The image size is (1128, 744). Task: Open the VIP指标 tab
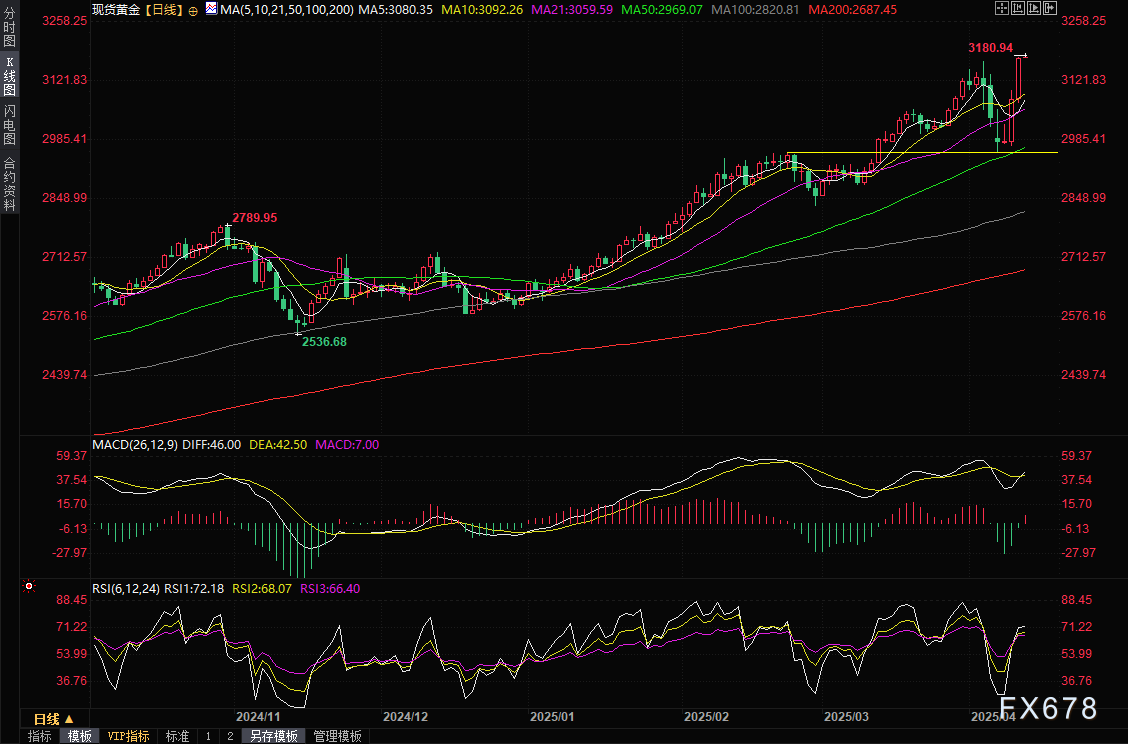[128, 736]
